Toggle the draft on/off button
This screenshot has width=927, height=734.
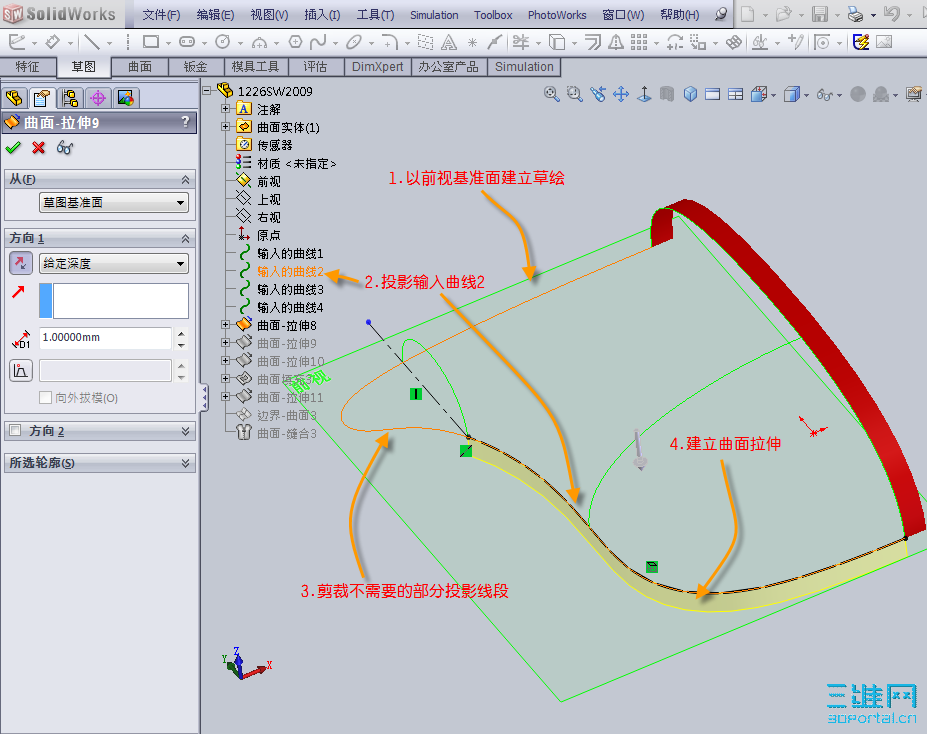tap(21, 371)
